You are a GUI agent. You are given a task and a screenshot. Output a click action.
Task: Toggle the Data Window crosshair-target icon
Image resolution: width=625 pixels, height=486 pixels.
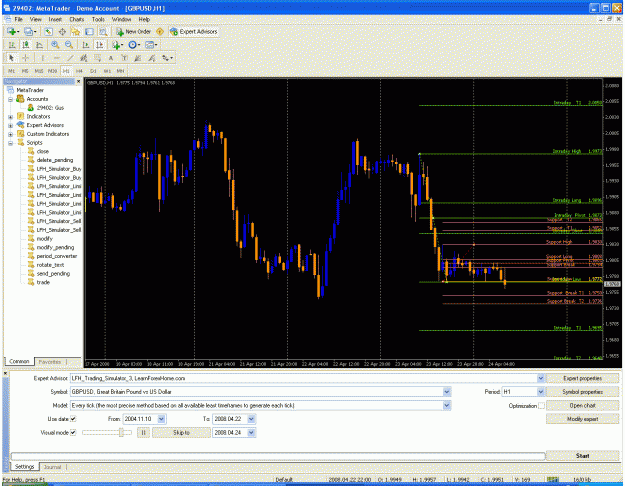pyautogui.click(x=62, y=31)
